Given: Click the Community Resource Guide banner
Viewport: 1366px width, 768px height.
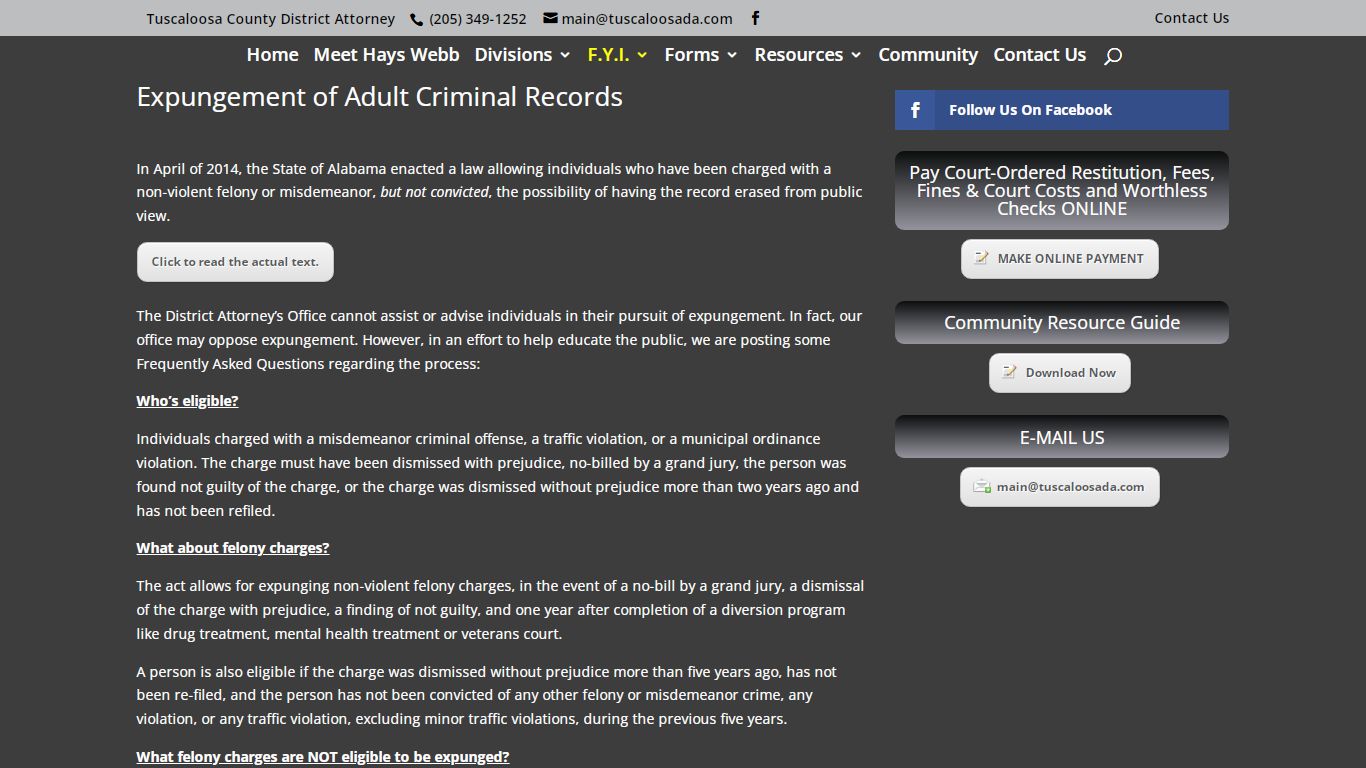Looking at the screenshot, I should 1062,323.
